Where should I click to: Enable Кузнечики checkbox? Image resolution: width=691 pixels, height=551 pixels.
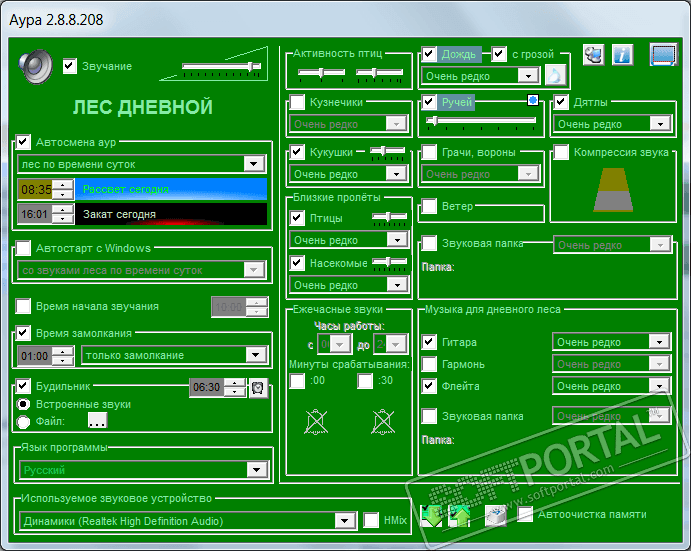coord(297,102)
